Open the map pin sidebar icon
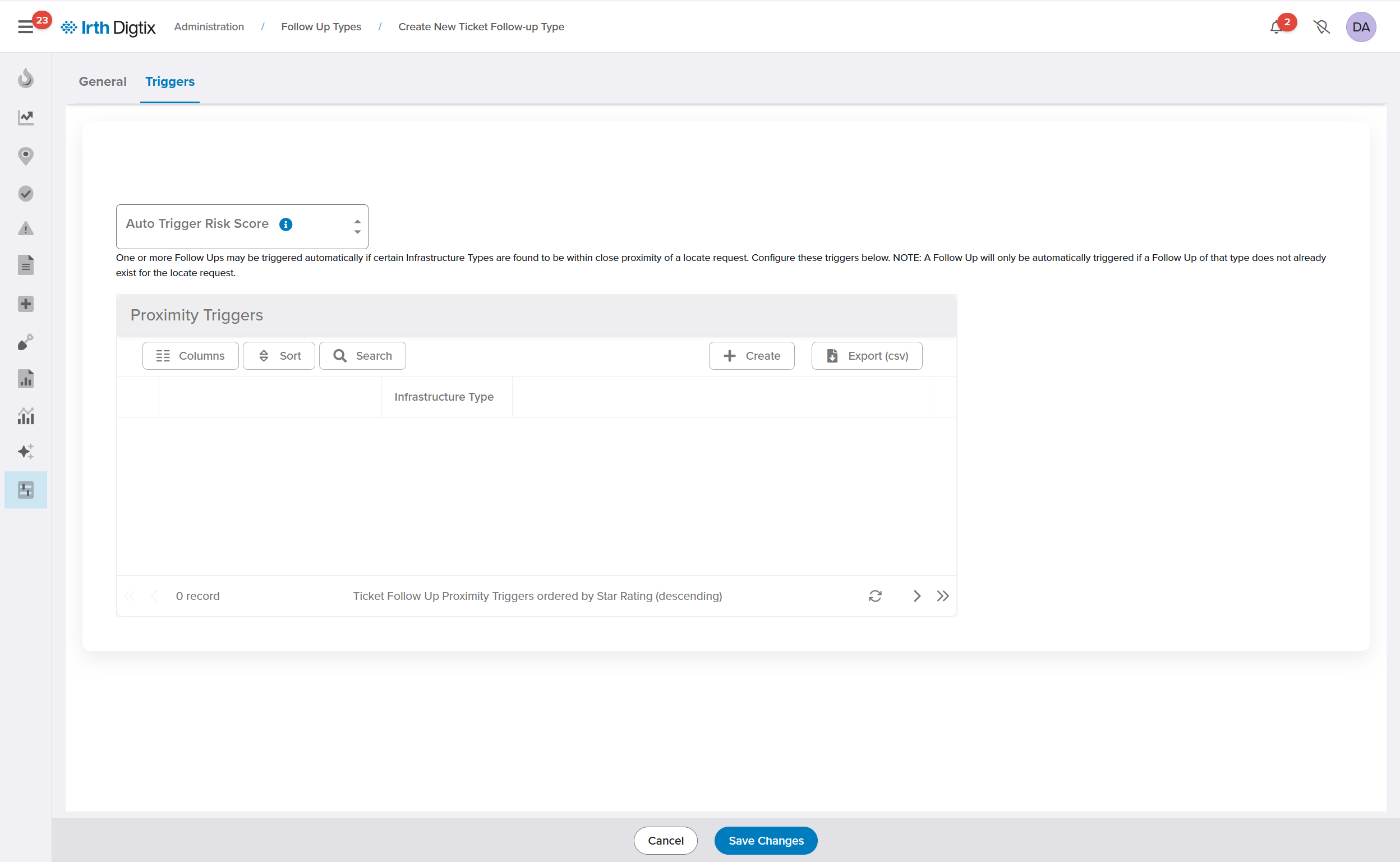The image size is (1400, 862). click(x=26, y=155)
